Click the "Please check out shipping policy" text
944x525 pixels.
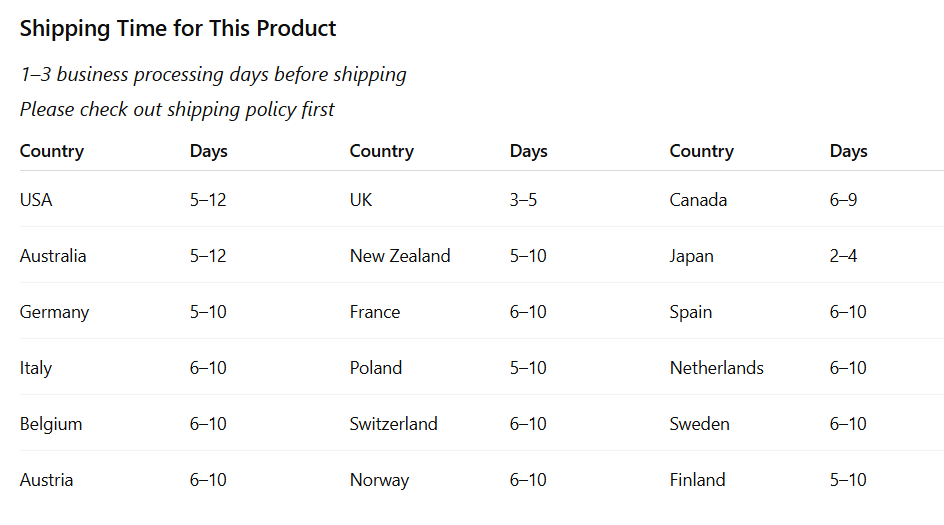(177, 109)
